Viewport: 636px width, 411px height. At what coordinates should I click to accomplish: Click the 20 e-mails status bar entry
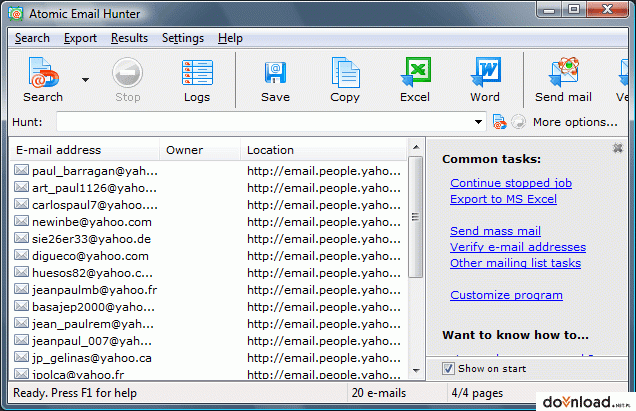379,393
